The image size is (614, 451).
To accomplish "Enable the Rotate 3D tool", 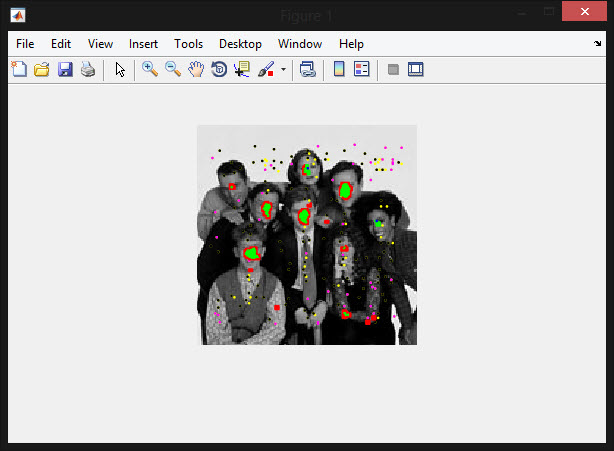I will [219, 70].
